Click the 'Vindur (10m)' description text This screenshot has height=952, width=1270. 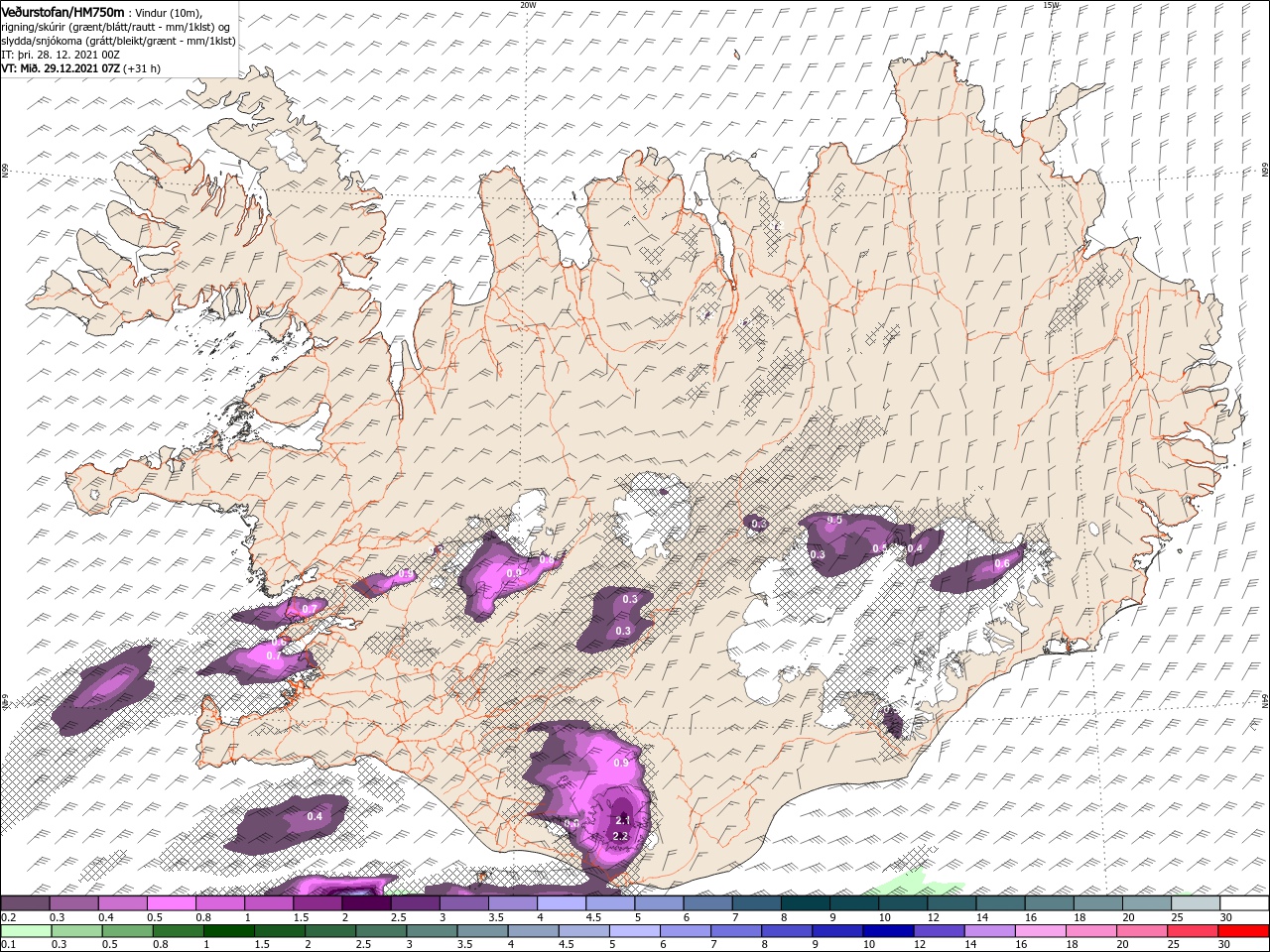click(168, 13)
